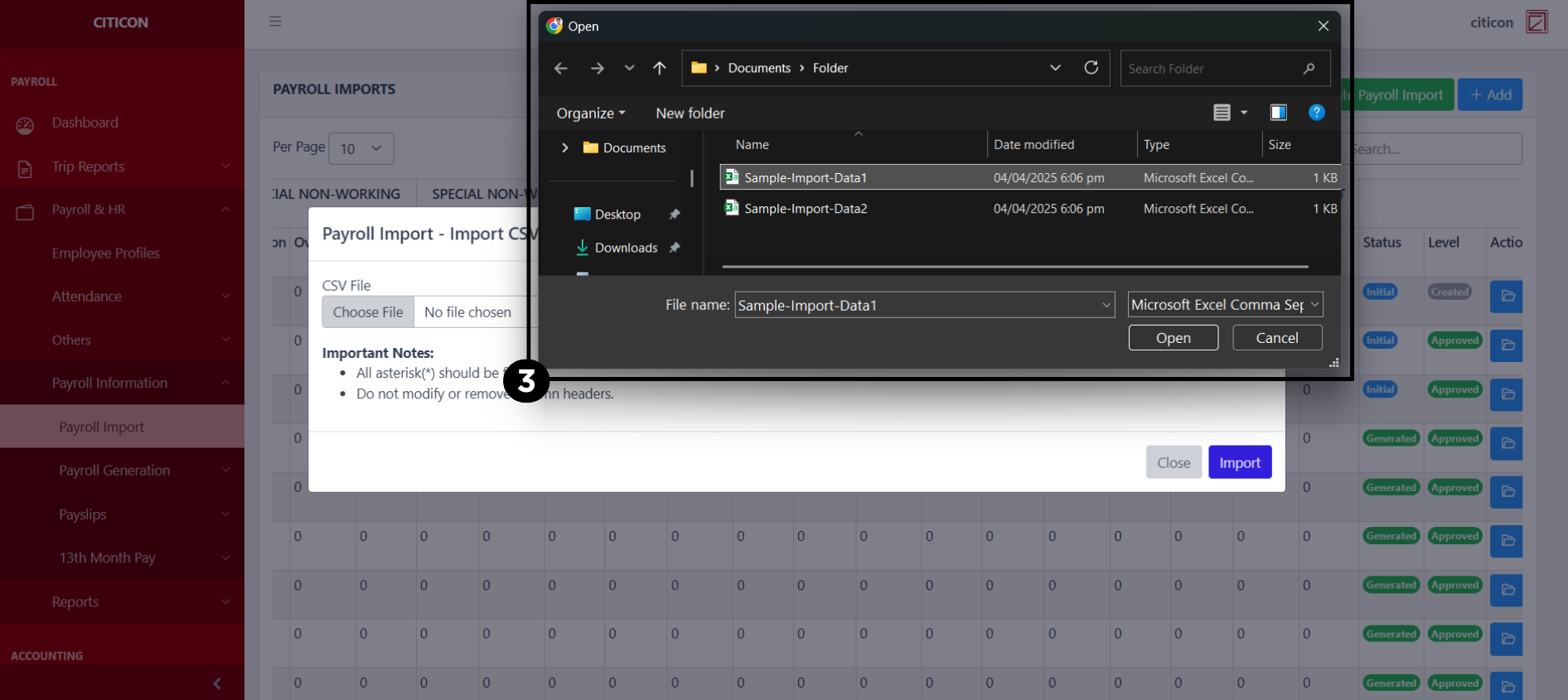The width and height of the screenshot is (1568, 700).
Task: Click the Back arrow in file dialog
Action: 561,69
